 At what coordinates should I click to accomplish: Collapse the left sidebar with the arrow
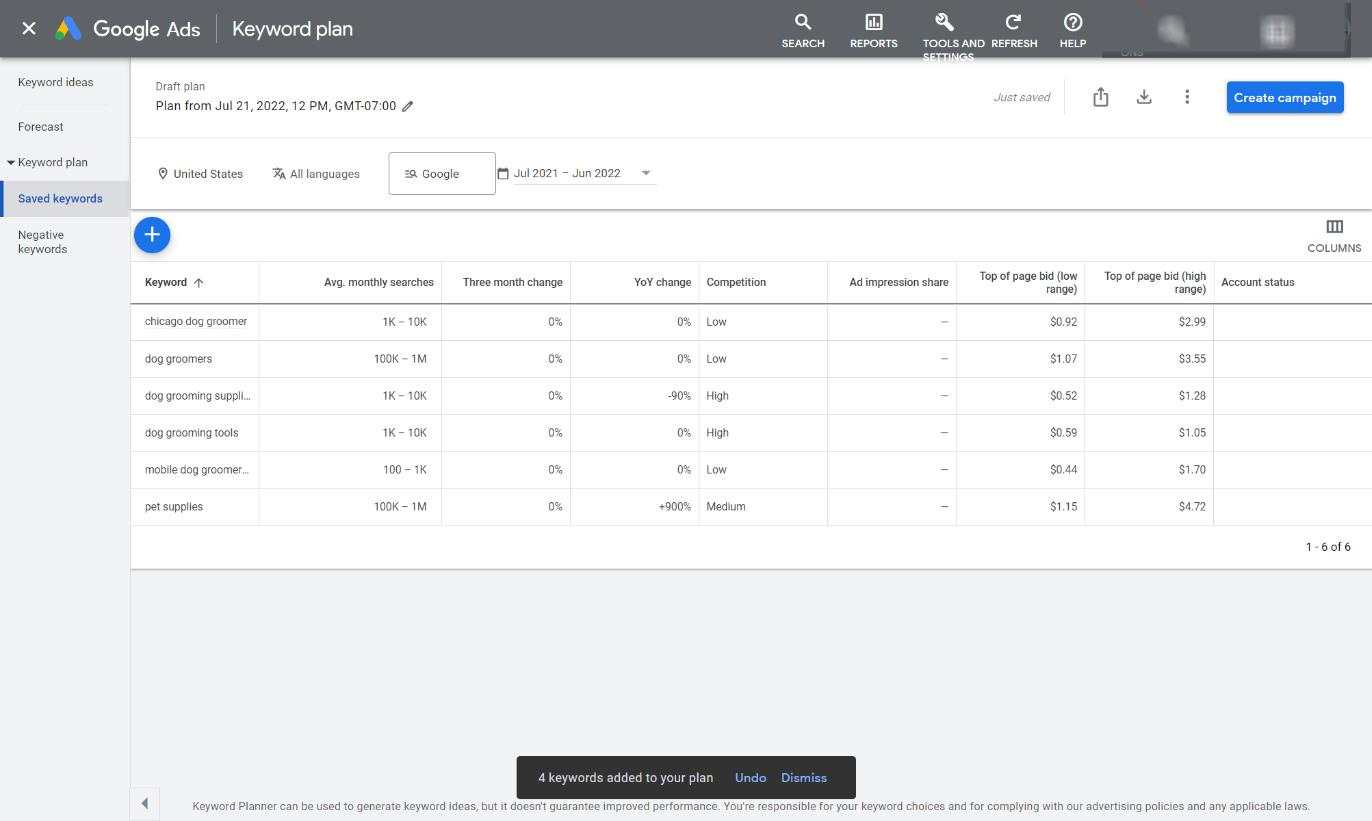coord(144,803)
